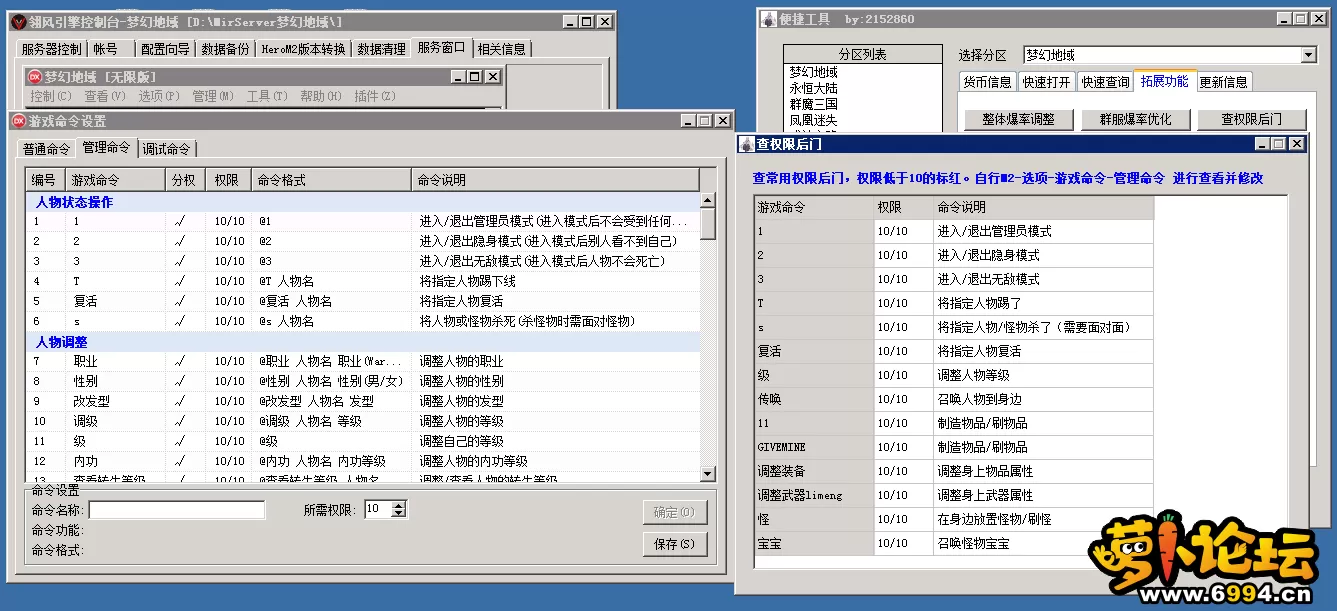Open the 管理(M) menu in 梦幻地域 window
This screenshot has height=611, width=1337.
tap(213, 96)
